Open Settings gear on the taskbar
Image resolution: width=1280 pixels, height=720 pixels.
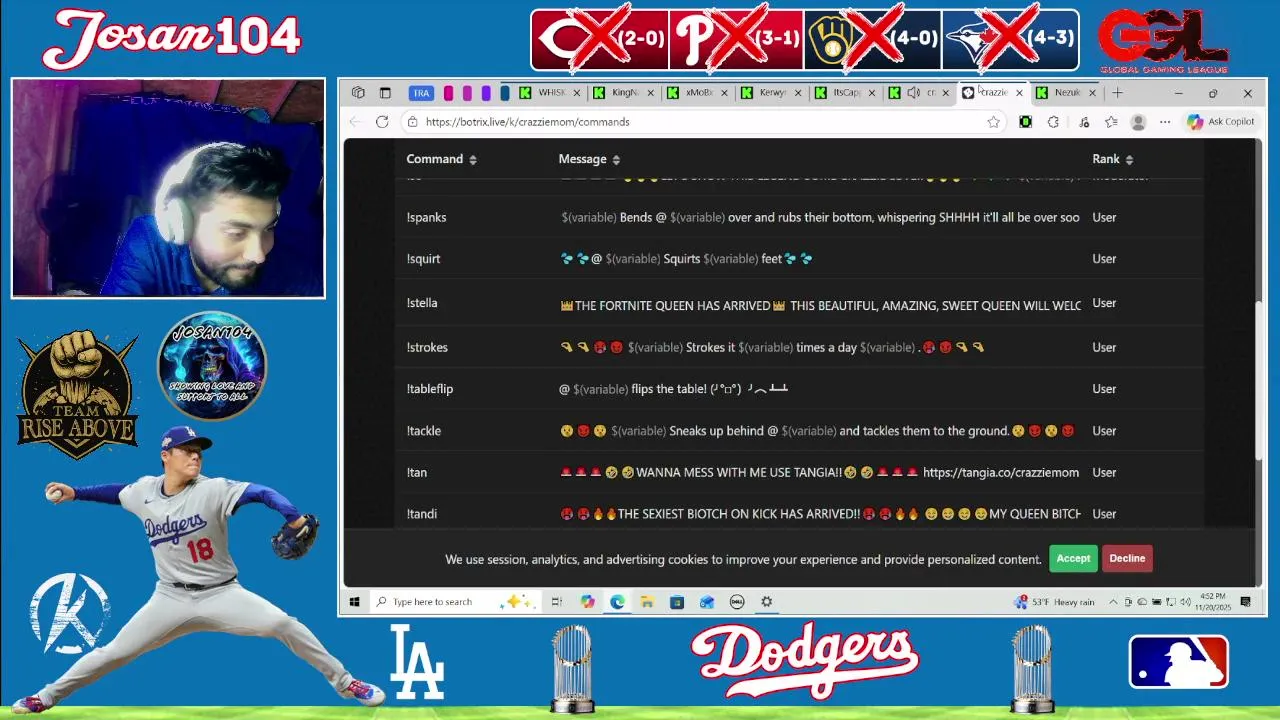tap(767, 602)
